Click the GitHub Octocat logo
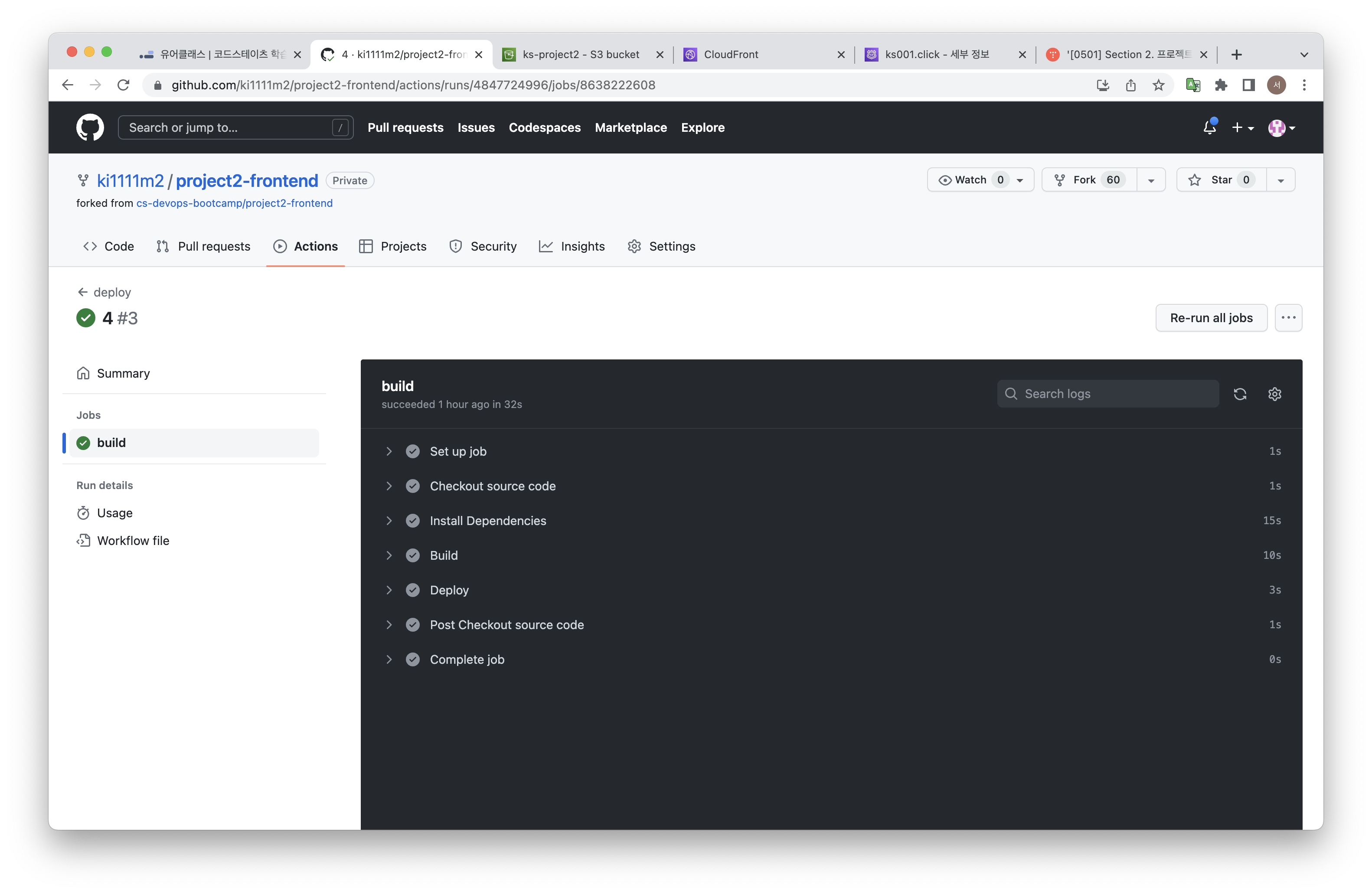Screen dimensions: 1372x894 click(90, 127)
